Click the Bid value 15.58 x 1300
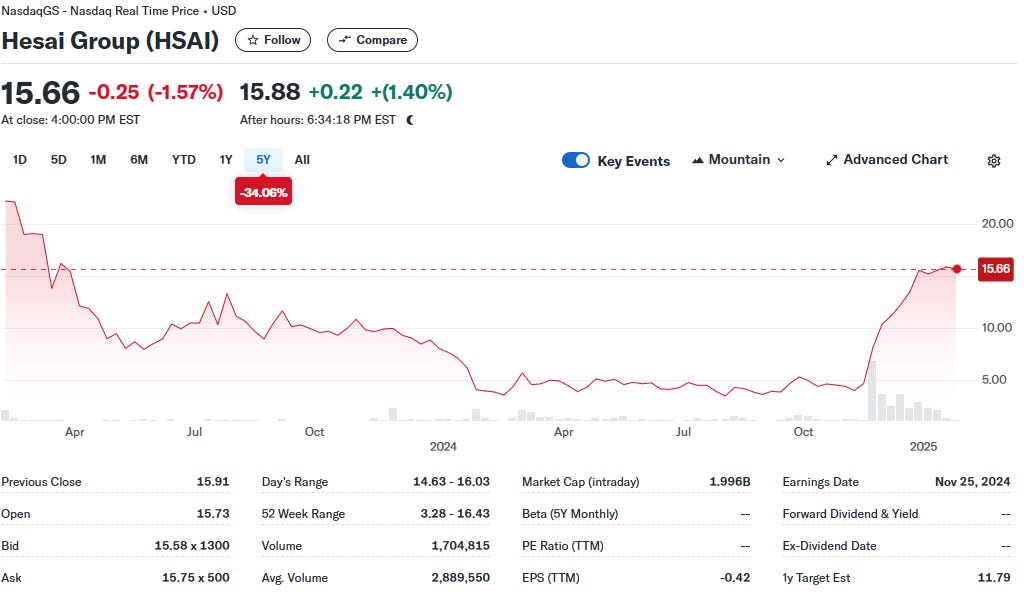This screenshot has width=1029, height=600. (x=192, y=546)
